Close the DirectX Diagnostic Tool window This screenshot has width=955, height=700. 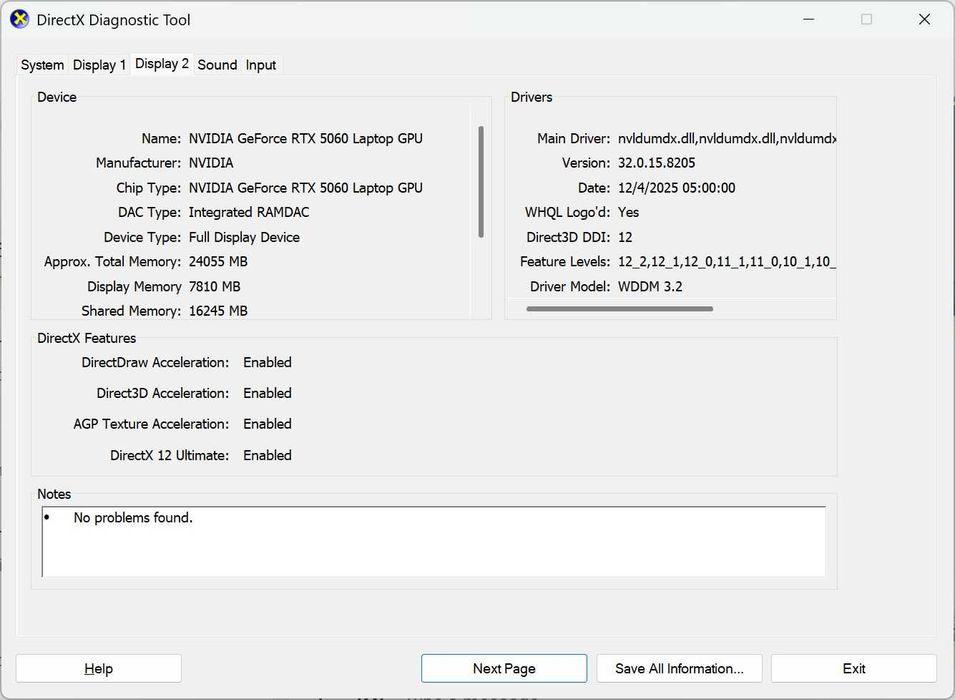924,19
